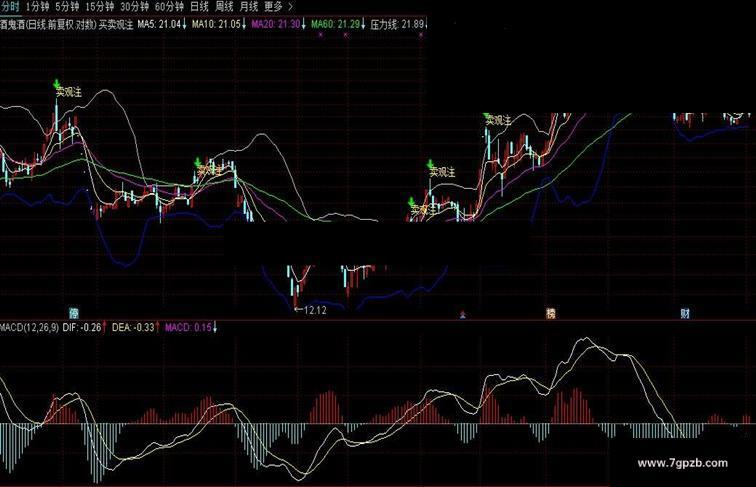This screenshot has width=756, height=487.
Task: Select the 60分钟 period tab
Action: tap(169, 6)
